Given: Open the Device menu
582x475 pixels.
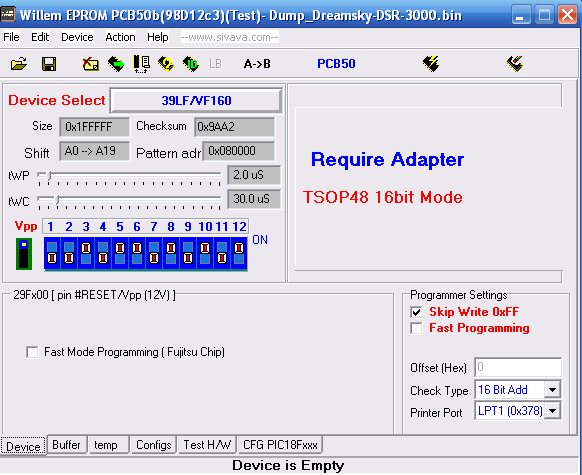Looking at the screenshot, I should pyautogui.click(x=77, y=37).
